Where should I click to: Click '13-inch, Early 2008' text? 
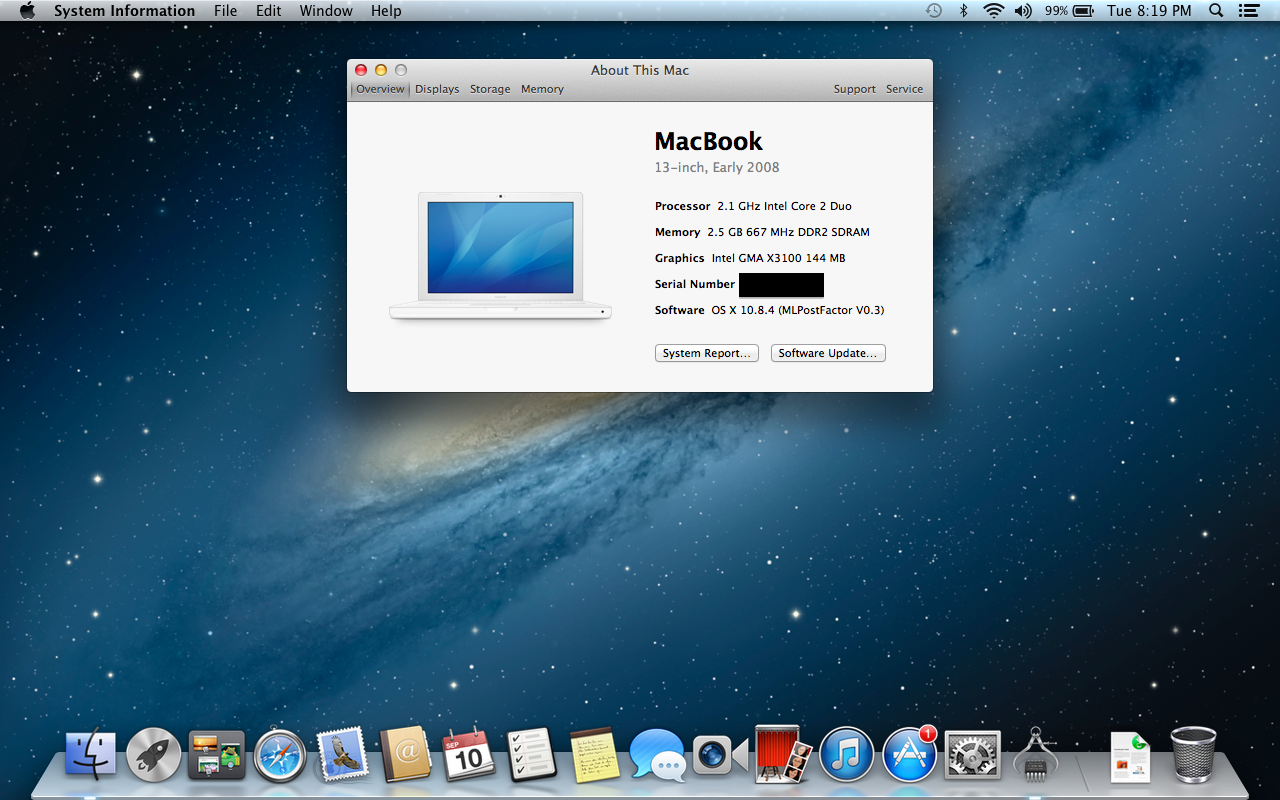717,168
